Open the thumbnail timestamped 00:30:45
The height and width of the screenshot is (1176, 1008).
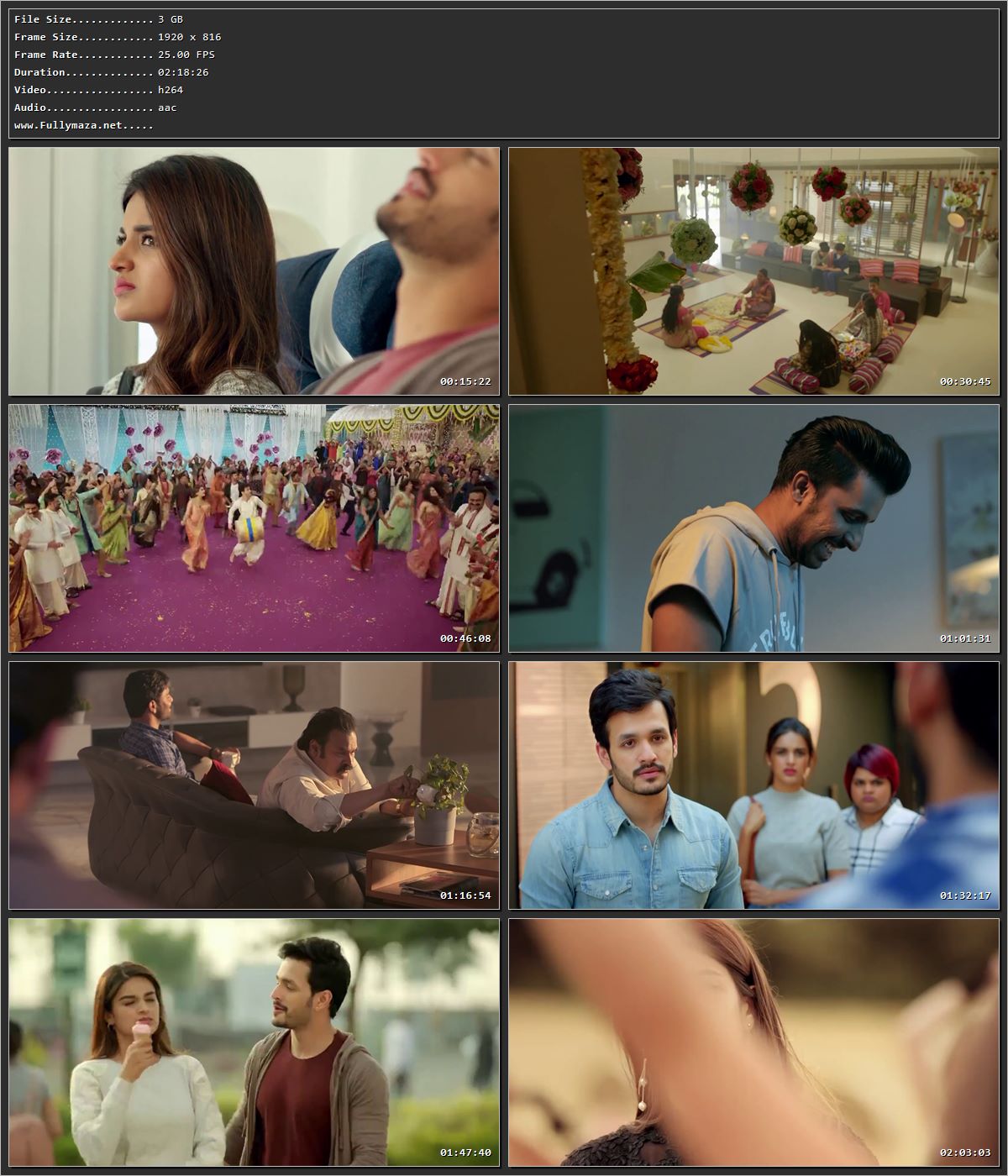pos(753,271)
